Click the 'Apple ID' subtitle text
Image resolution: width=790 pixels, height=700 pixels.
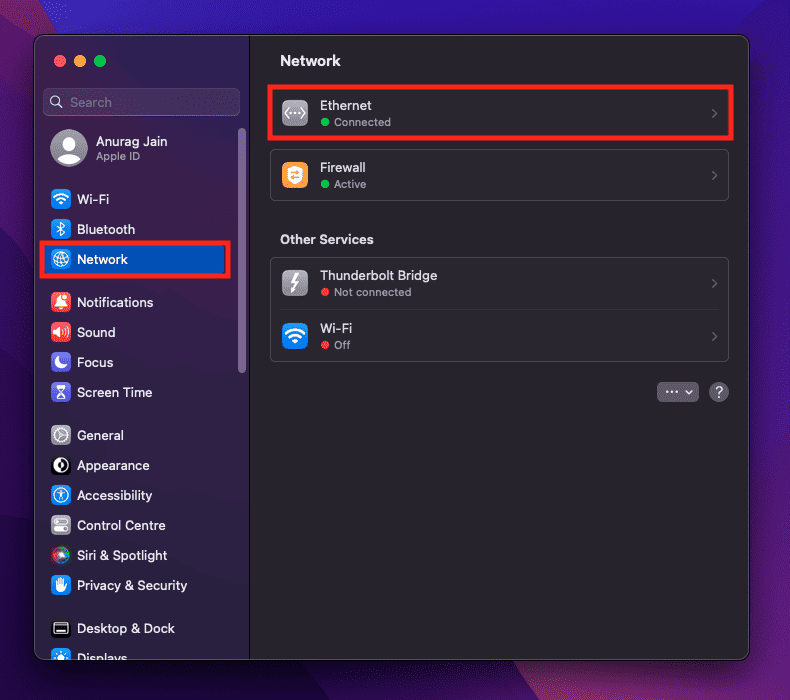tap(118, 157)
